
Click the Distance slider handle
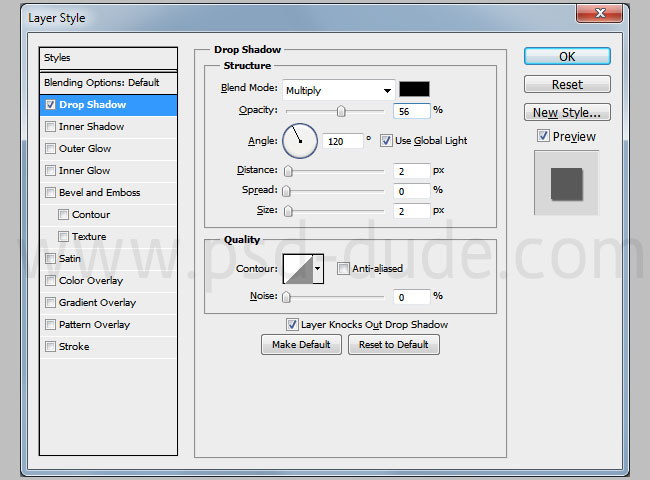(x=288, y=171)
